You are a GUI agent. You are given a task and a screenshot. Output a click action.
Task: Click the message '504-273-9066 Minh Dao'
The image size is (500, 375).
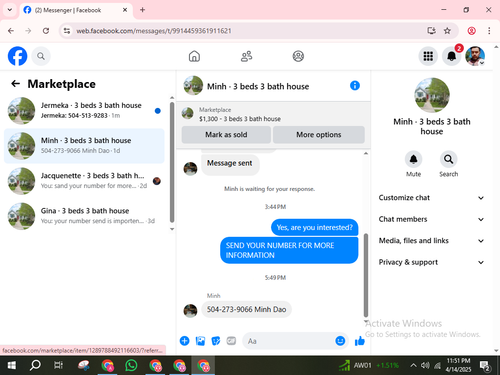[246, 309]
